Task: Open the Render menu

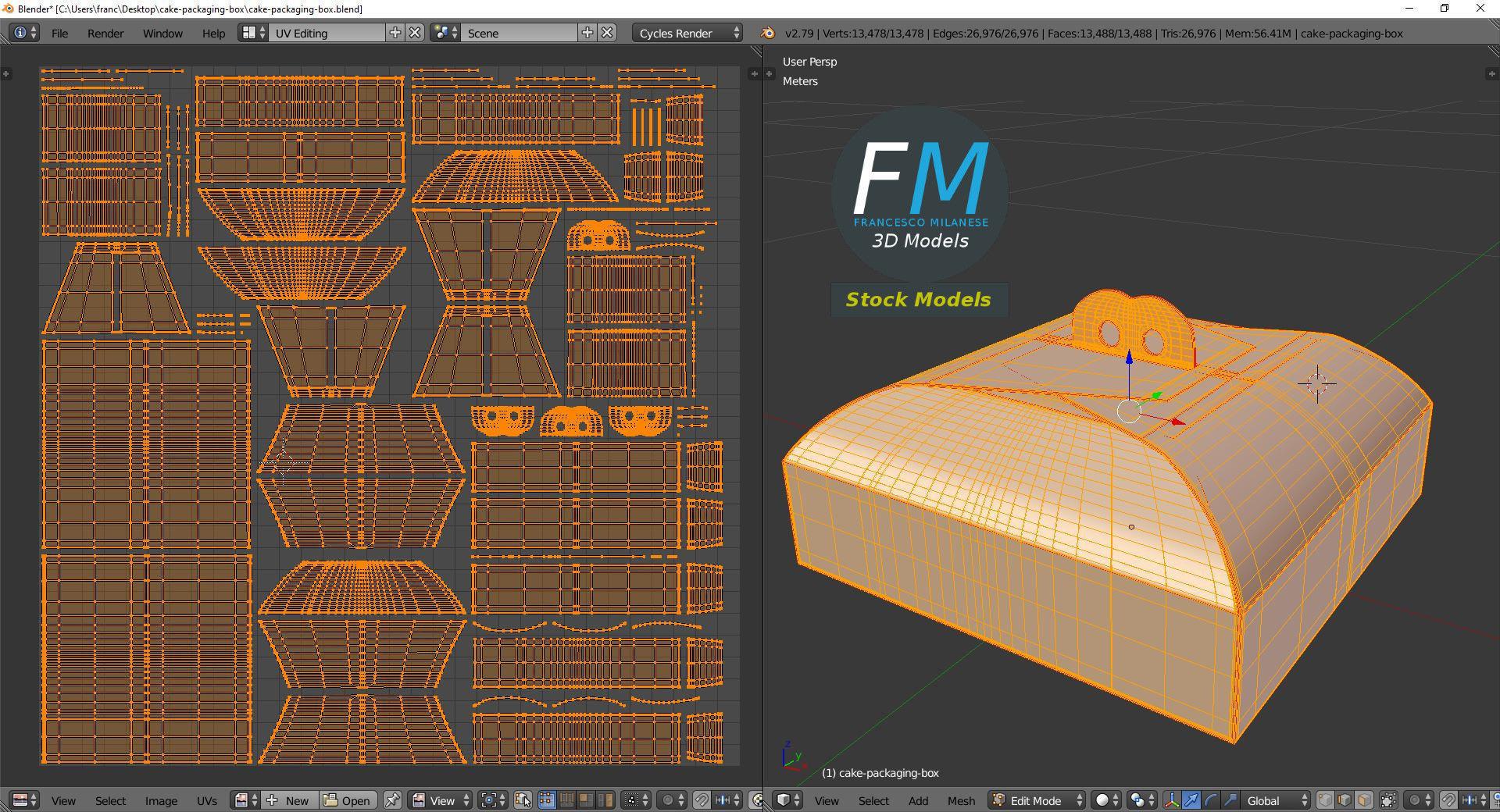Action: click(105, 33)
